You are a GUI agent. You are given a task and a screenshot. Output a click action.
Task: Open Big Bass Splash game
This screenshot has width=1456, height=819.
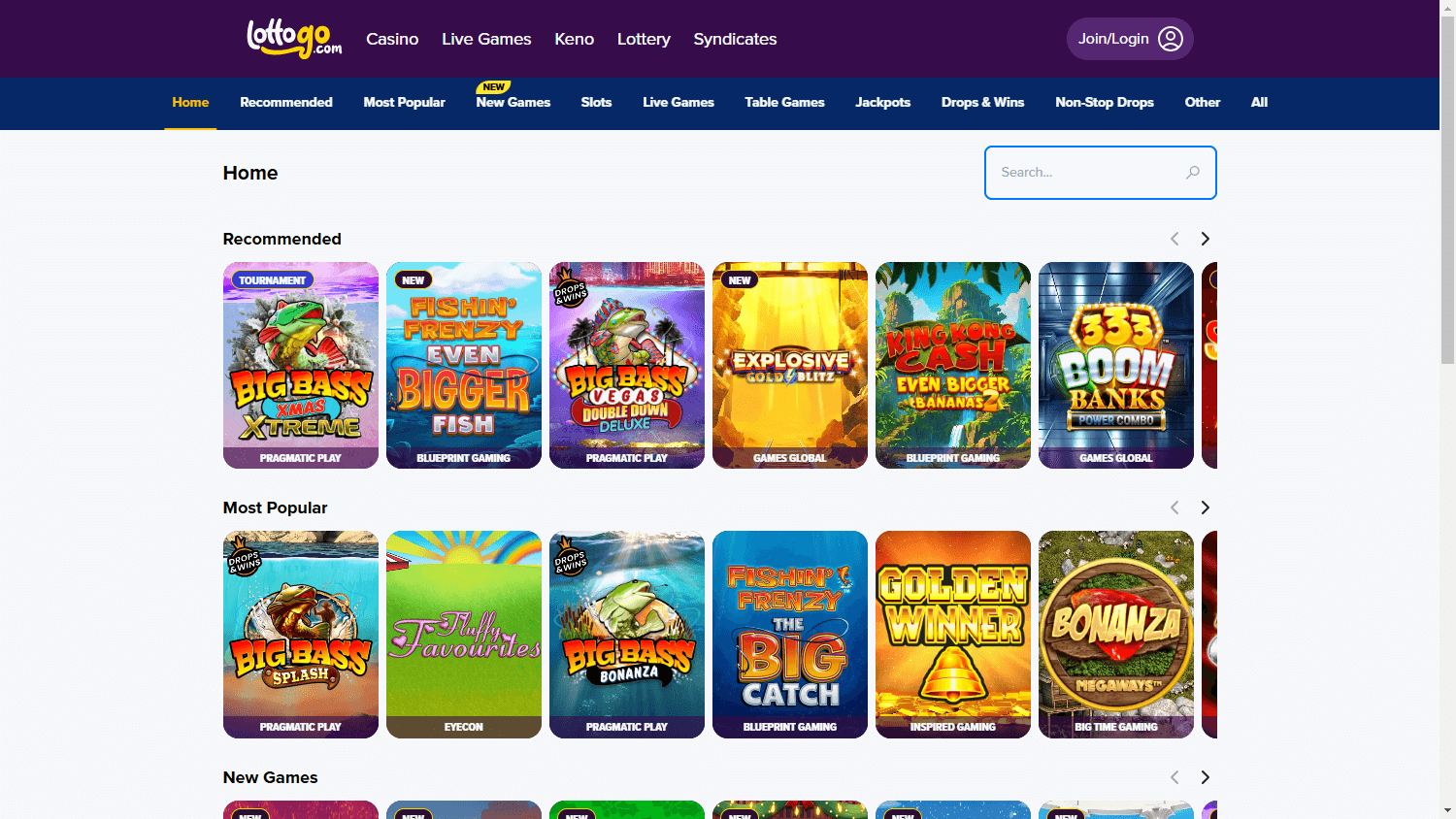[x=301, y=635]
